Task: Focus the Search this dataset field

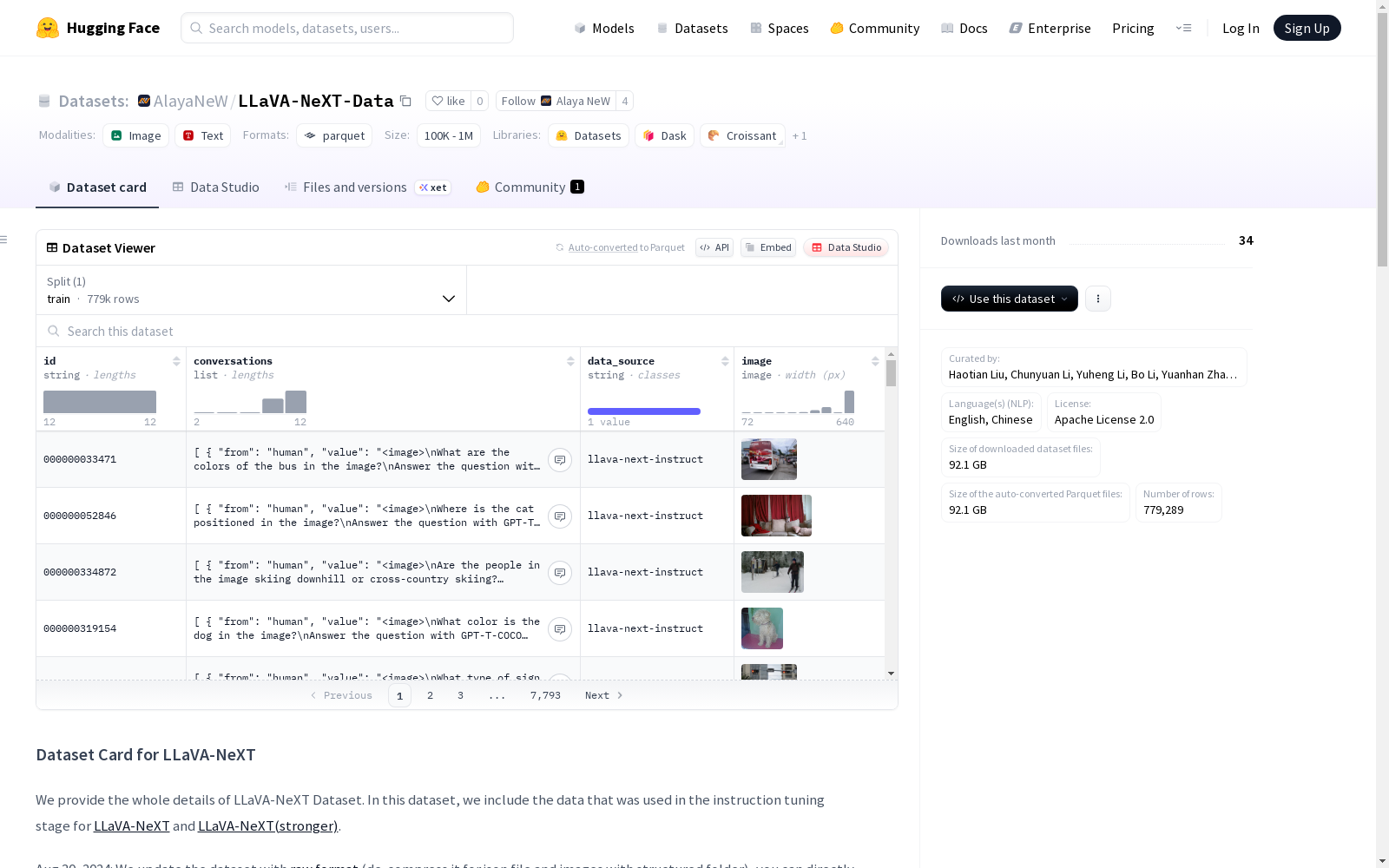Action: 467,332
